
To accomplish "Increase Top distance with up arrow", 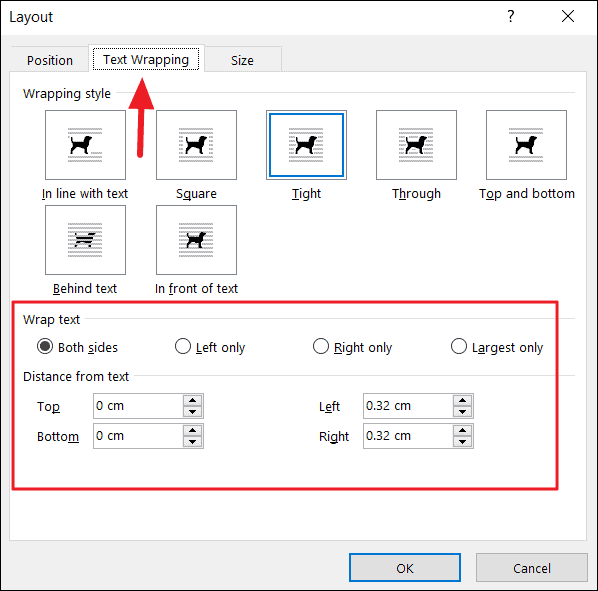I will pos(193,400).
